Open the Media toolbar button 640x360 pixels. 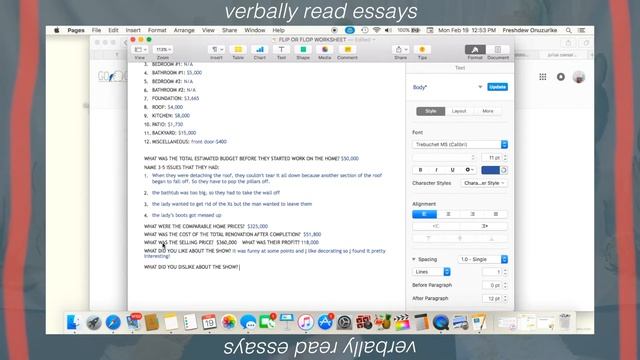(324, 49)
